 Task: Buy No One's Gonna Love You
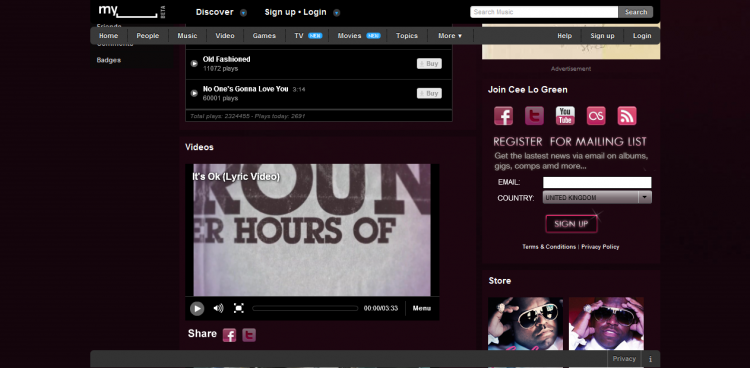click(x=429, y=93)
